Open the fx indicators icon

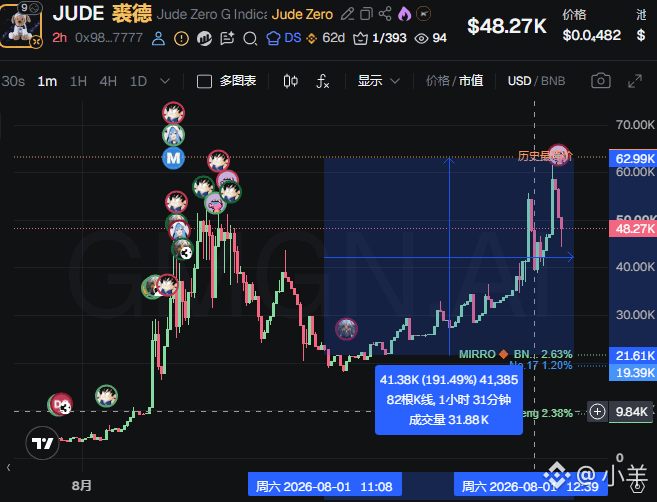tap(322, 81)
